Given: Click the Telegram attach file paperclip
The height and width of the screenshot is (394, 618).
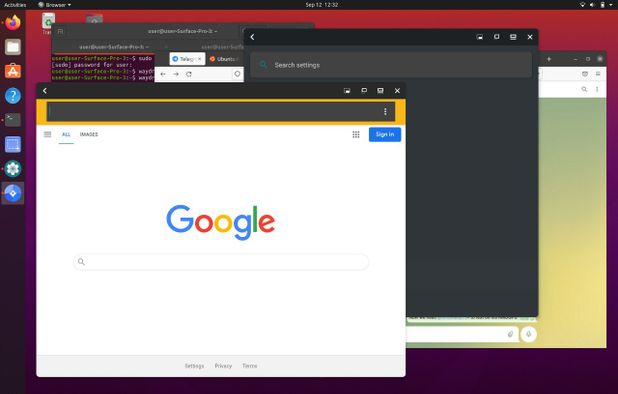Looking at the screenshot, I should (510, 334).
